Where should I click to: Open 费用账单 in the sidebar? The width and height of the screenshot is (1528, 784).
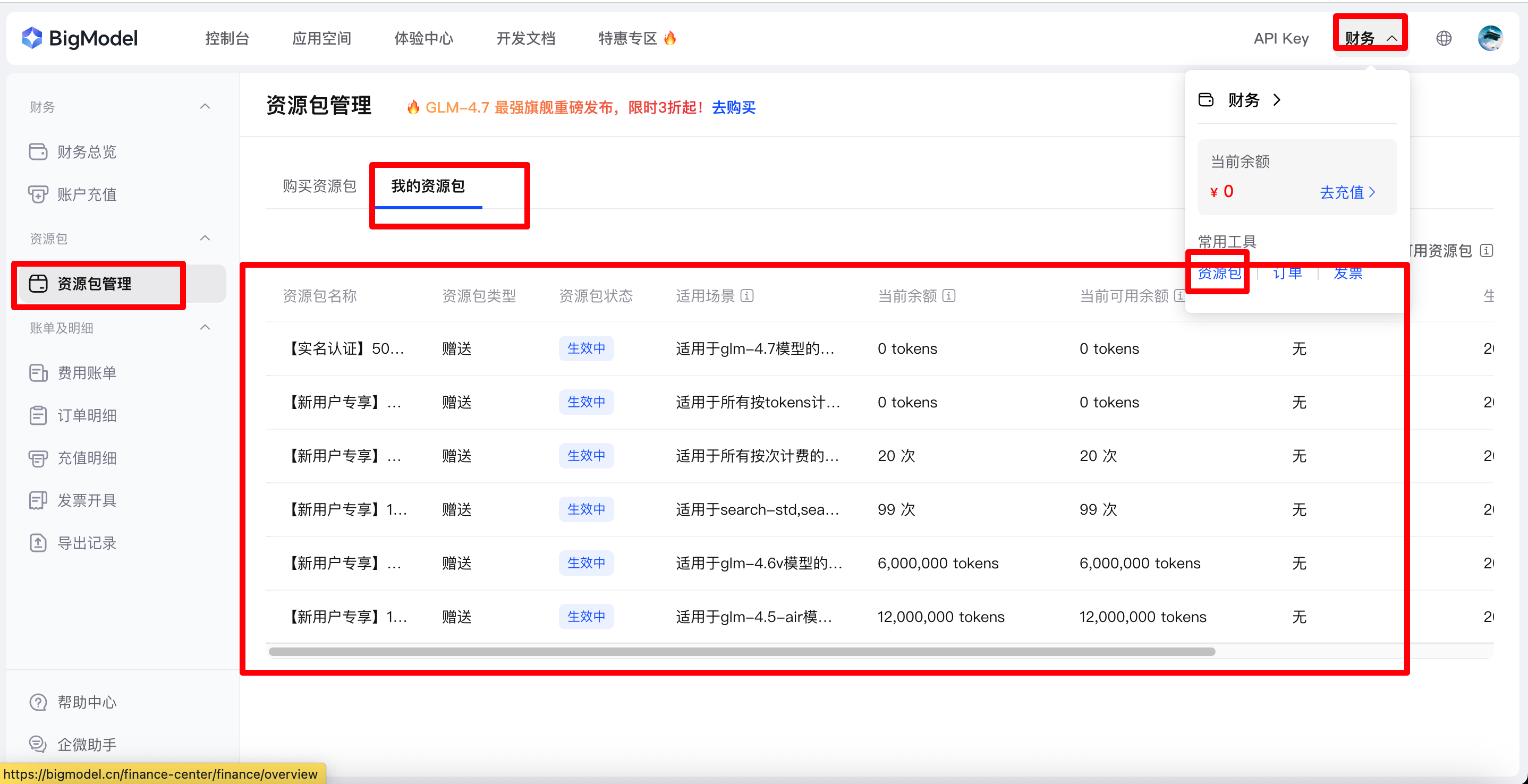(x=86, y=373)
